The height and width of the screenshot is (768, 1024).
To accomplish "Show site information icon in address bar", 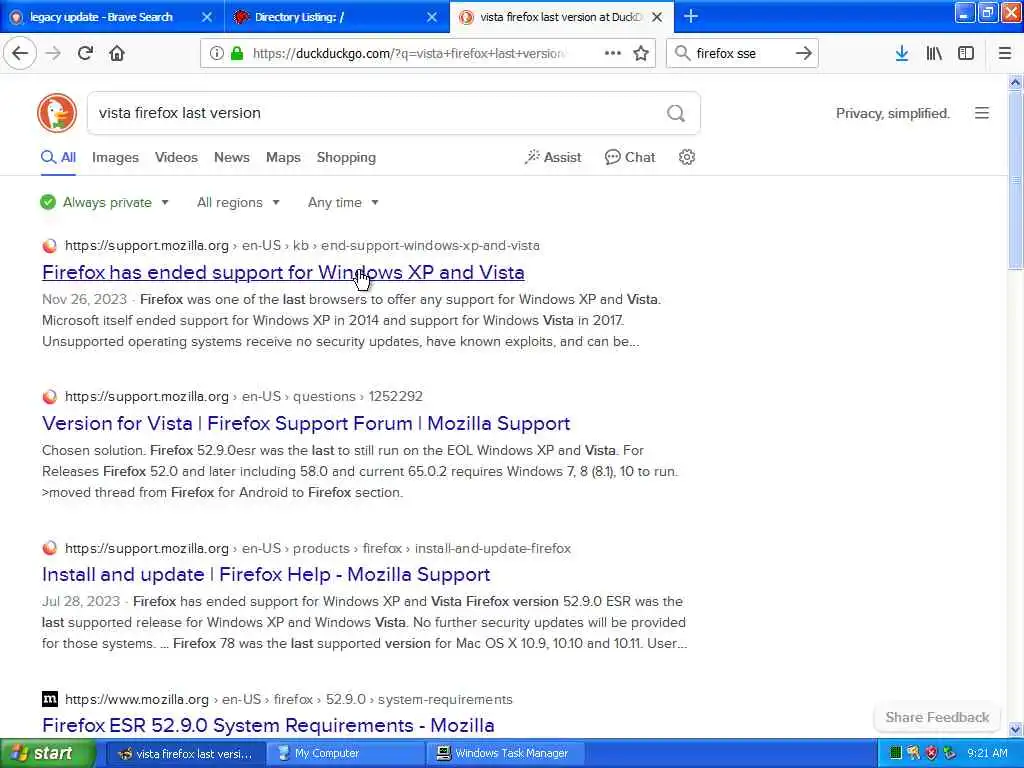I will click(216, 53).
